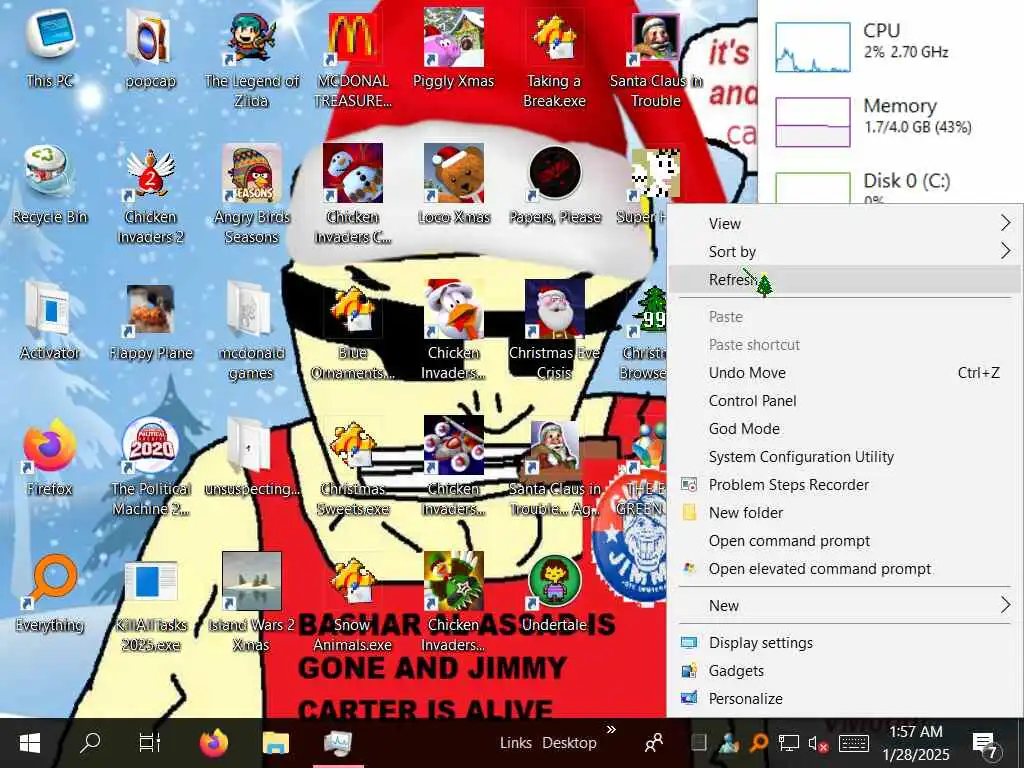Open Control Panel from context menu
This screenshot has width=1024, height=768.
[844, 401]
